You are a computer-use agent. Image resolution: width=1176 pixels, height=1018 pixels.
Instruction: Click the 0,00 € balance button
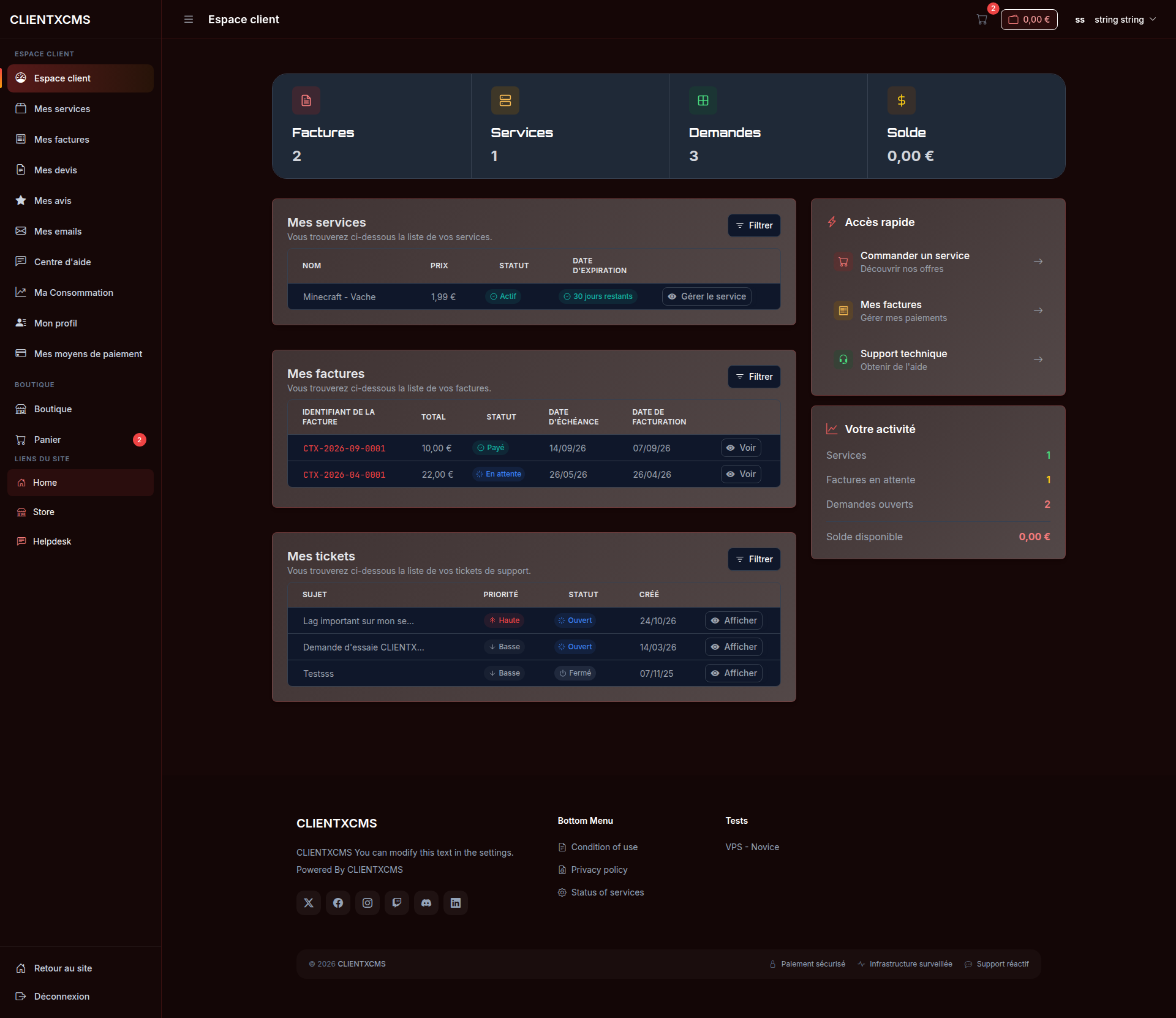click(1029, 20)
